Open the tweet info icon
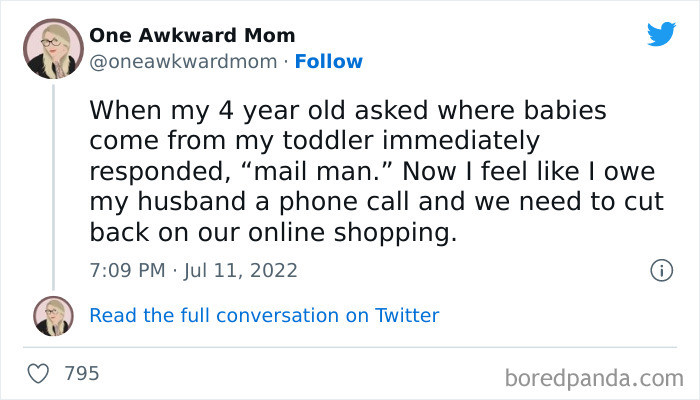700x400 pixels. [660, 270]
